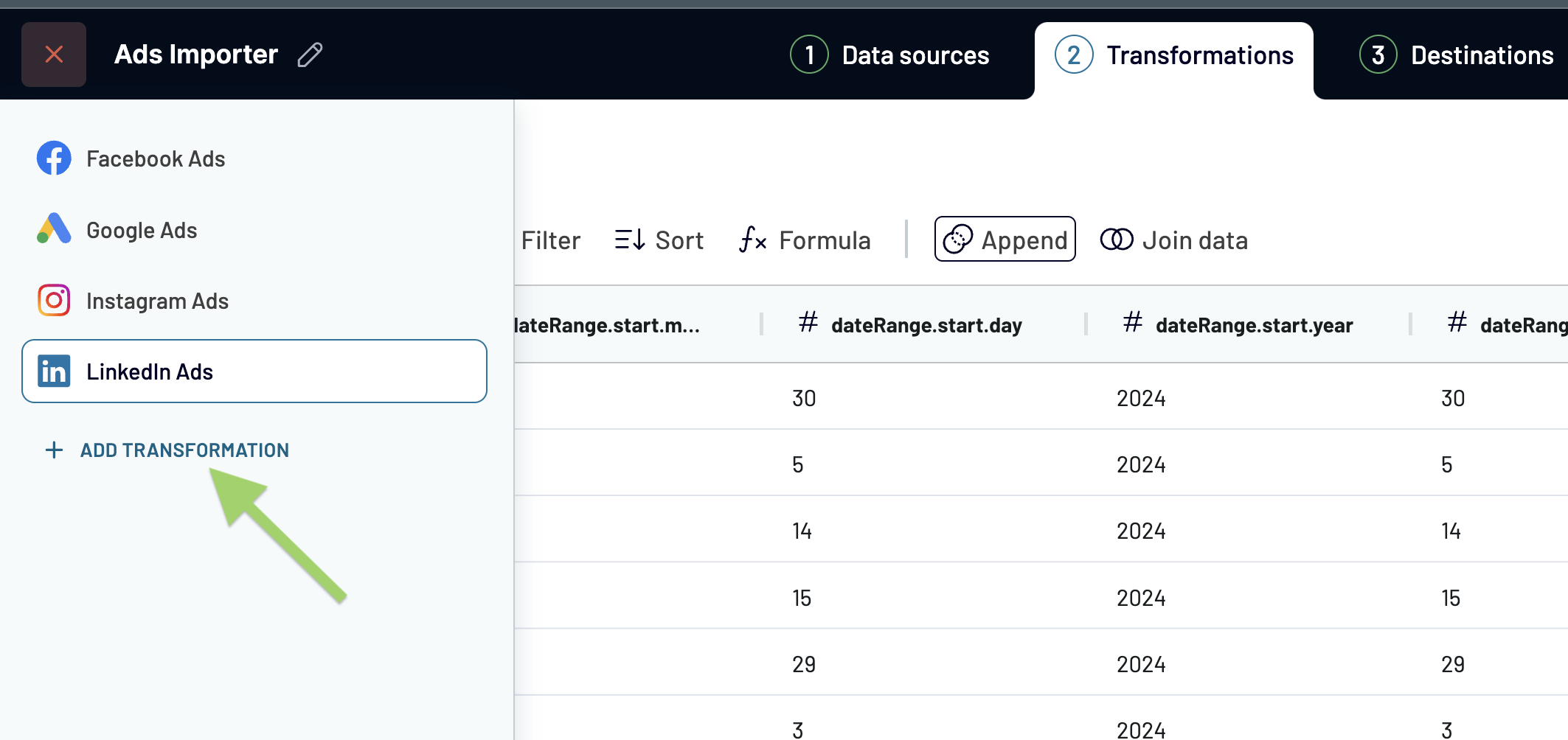
Task: Click the fx Formula icon
Action: pyautogui.click(x=753, y=240)
